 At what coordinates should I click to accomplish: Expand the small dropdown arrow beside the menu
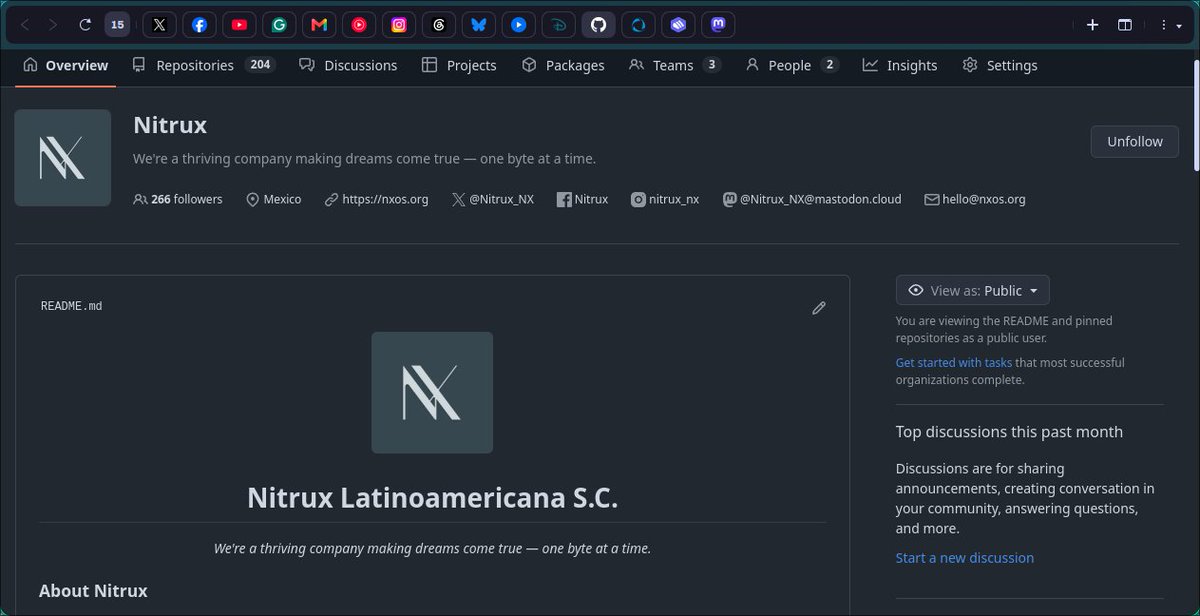(1181, 25)
